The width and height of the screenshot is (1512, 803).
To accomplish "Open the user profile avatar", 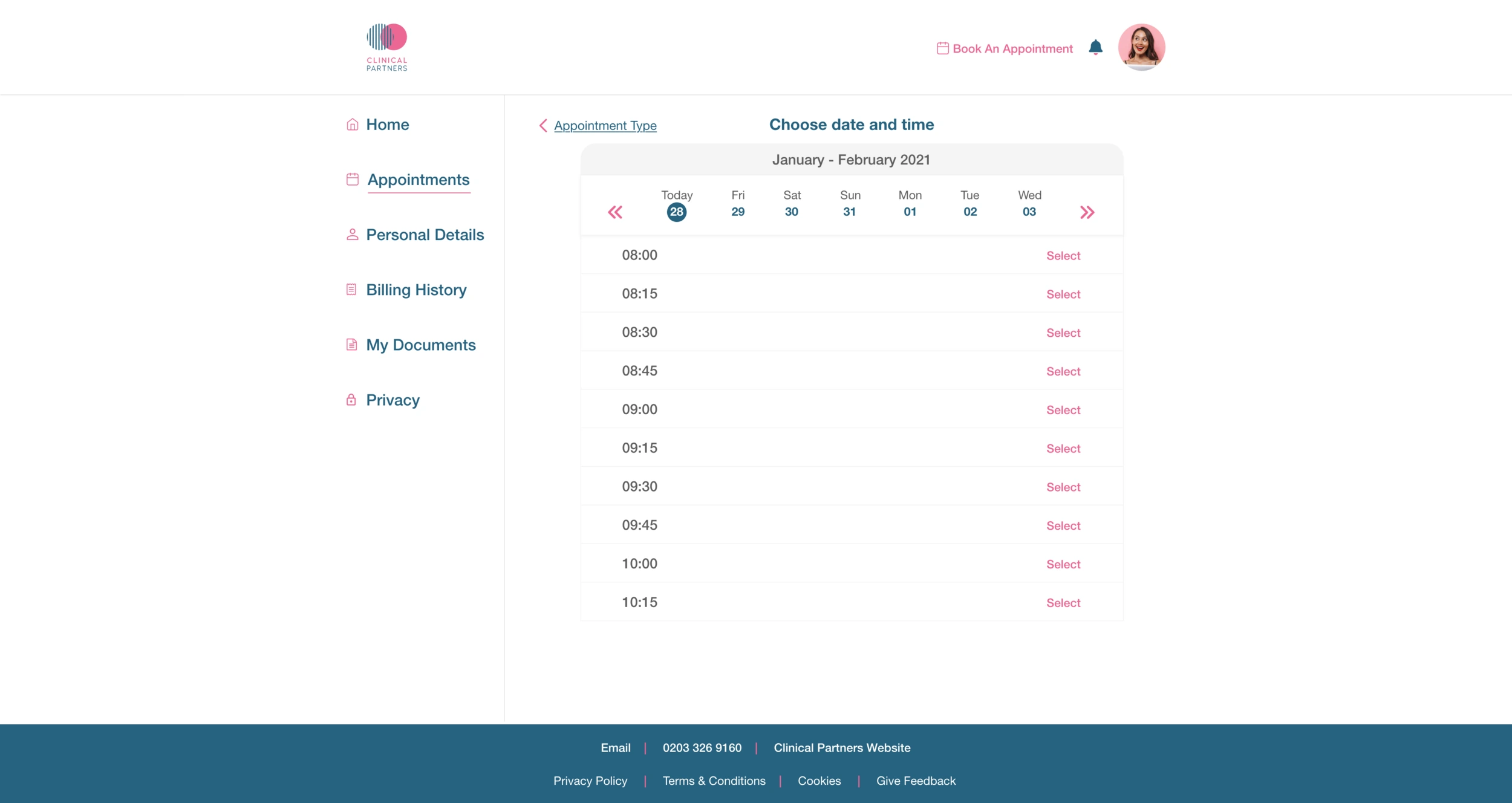I will coord(1141,47).
